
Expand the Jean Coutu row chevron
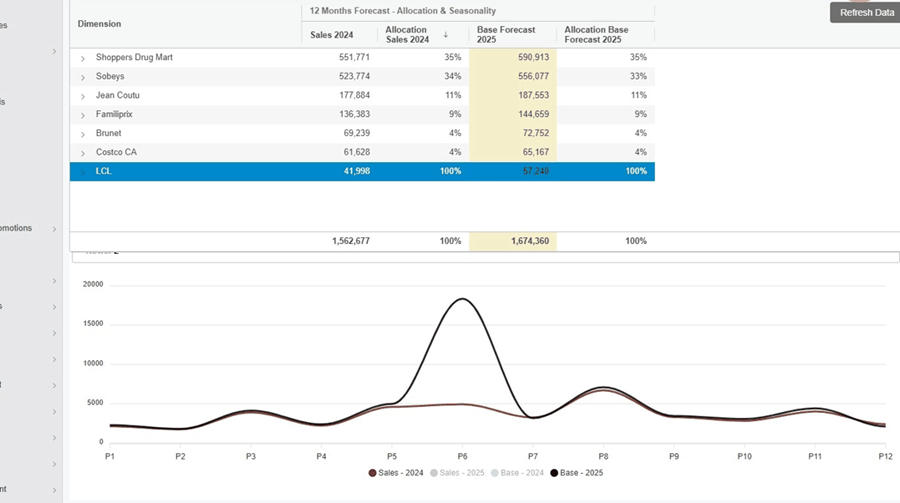tap(83, 96)
